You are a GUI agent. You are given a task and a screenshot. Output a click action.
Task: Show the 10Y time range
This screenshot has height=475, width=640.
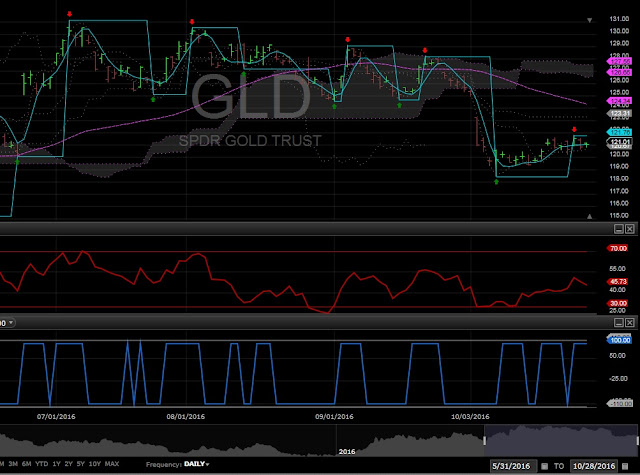pyautogui.click(x=95, y=464)
